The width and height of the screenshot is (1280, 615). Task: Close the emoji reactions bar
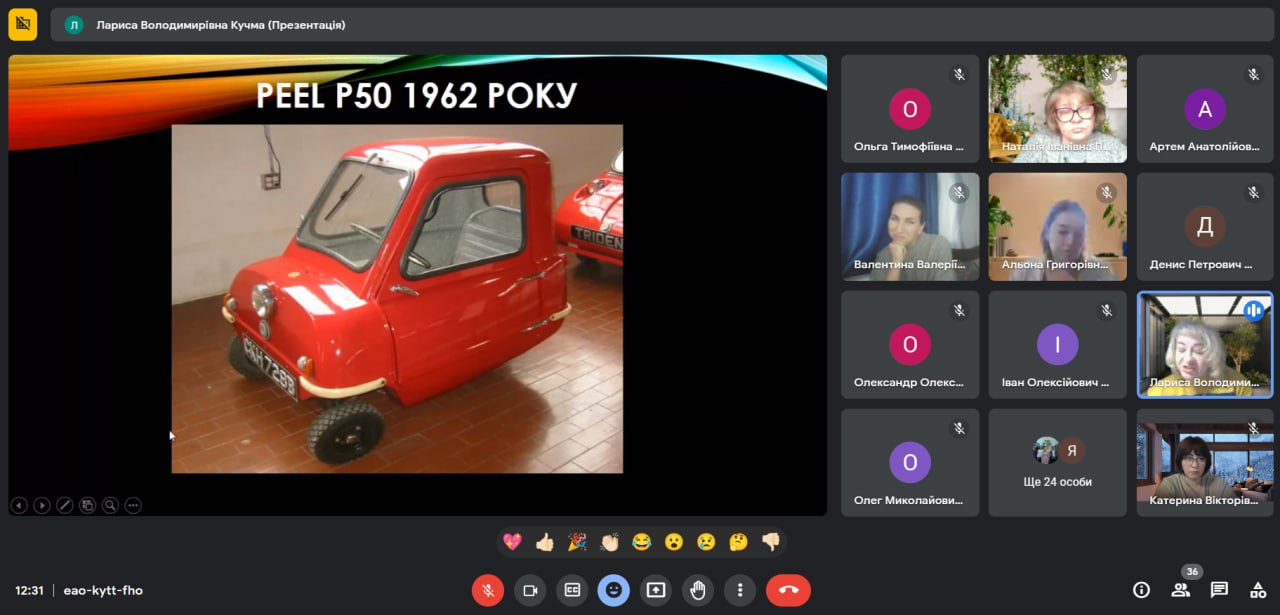pos(614,590)
